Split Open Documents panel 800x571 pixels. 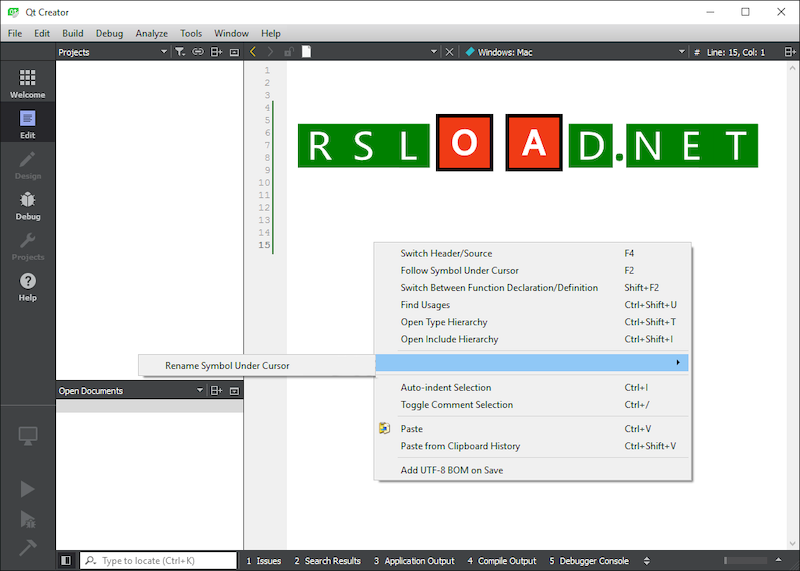pyautogui.click(x=216, y=390)
